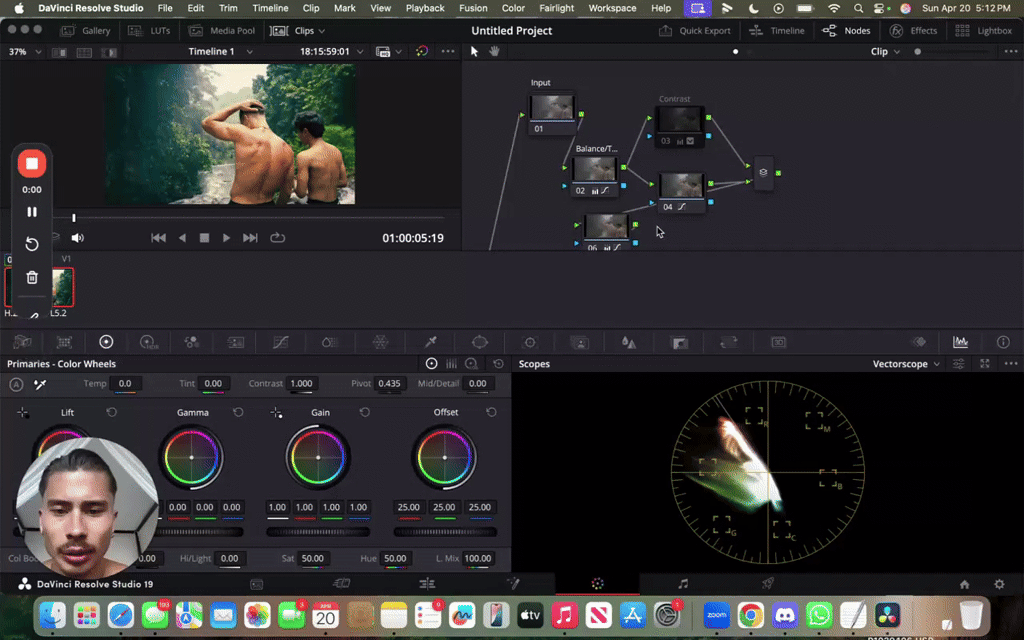Switch to the Nodes panel
The height and width of the screenshot is (640, 1024).
846,30
